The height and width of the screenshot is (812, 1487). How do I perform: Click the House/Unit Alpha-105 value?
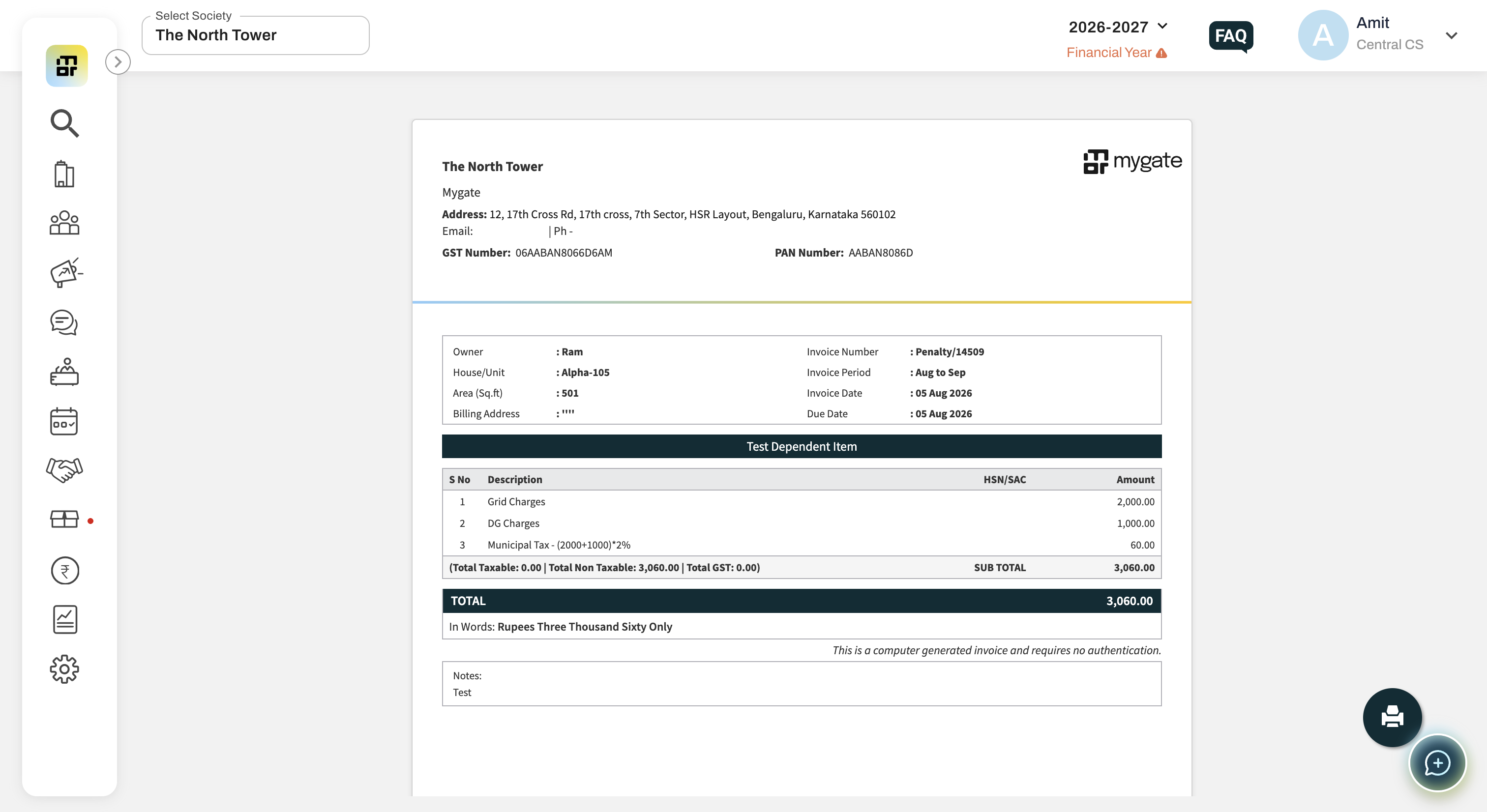tap(585, 372)
